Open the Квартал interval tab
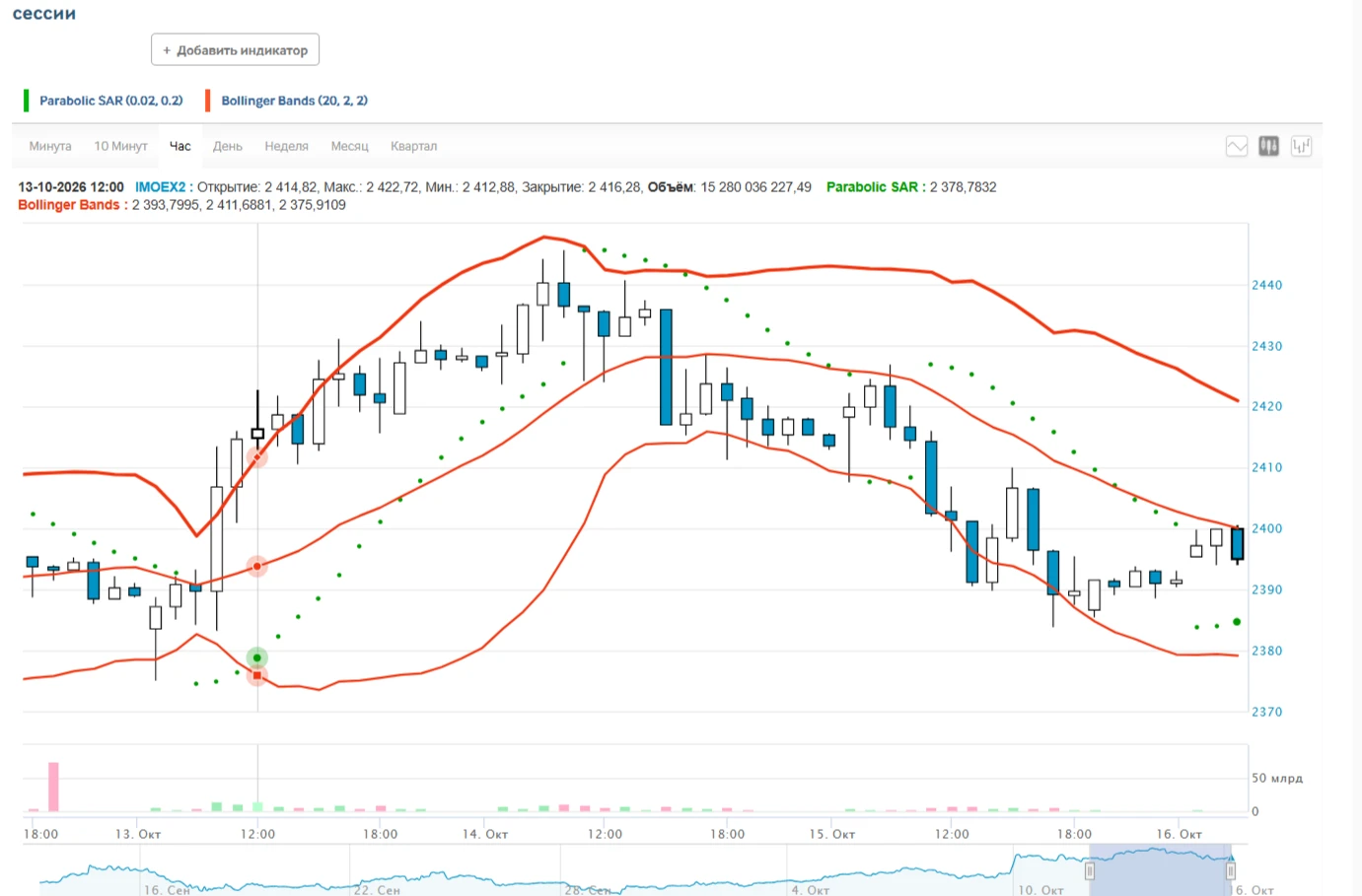Viewport: 1362px width, 896px height. 413,146
